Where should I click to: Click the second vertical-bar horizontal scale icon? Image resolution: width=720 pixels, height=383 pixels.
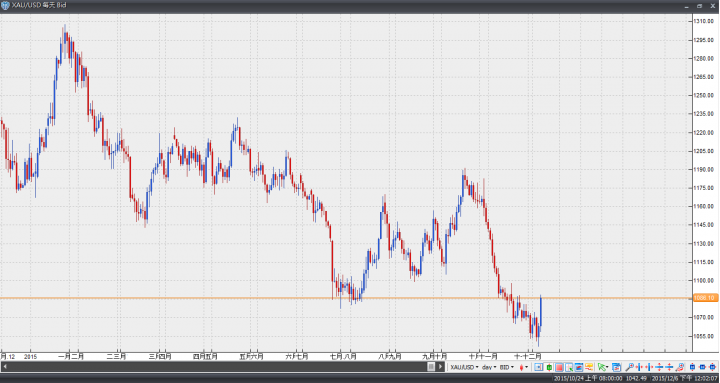(649, 367)
